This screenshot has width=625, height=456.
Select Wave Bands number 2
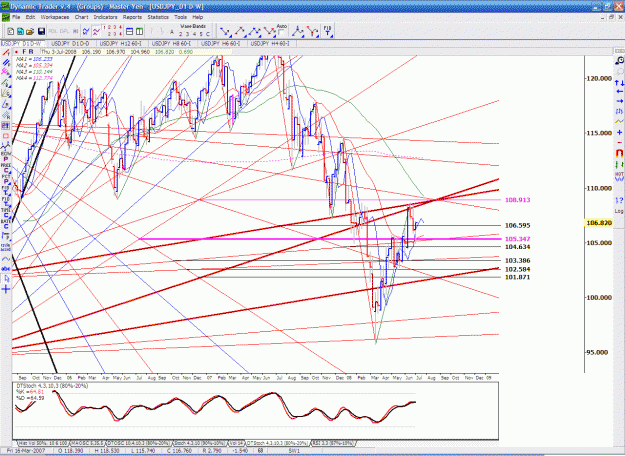181,34
